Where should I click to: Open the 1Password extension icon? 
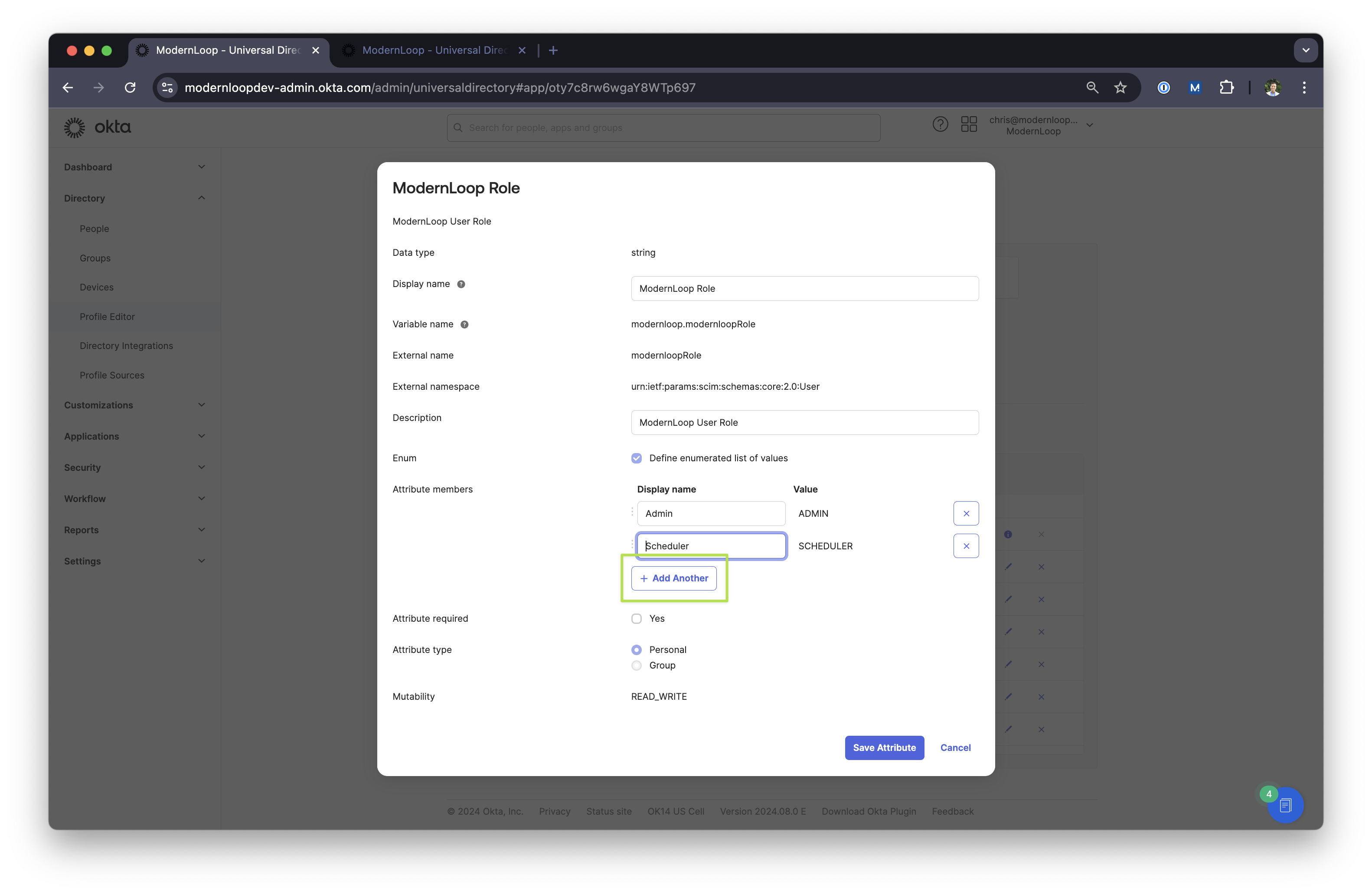point(1164,88)
